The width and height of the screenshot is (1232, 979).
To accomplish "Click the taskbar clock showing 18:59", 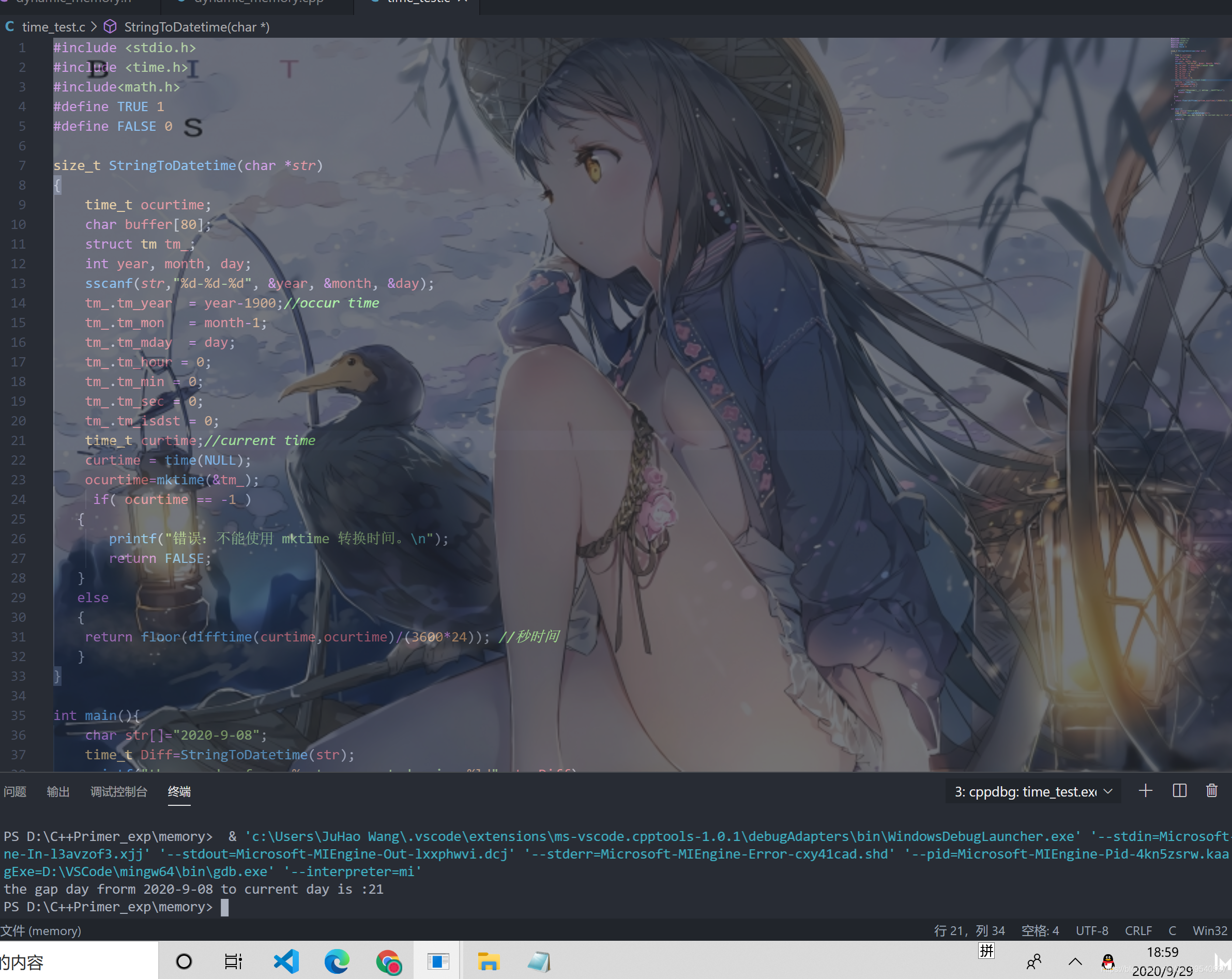I will point(1162,953).
